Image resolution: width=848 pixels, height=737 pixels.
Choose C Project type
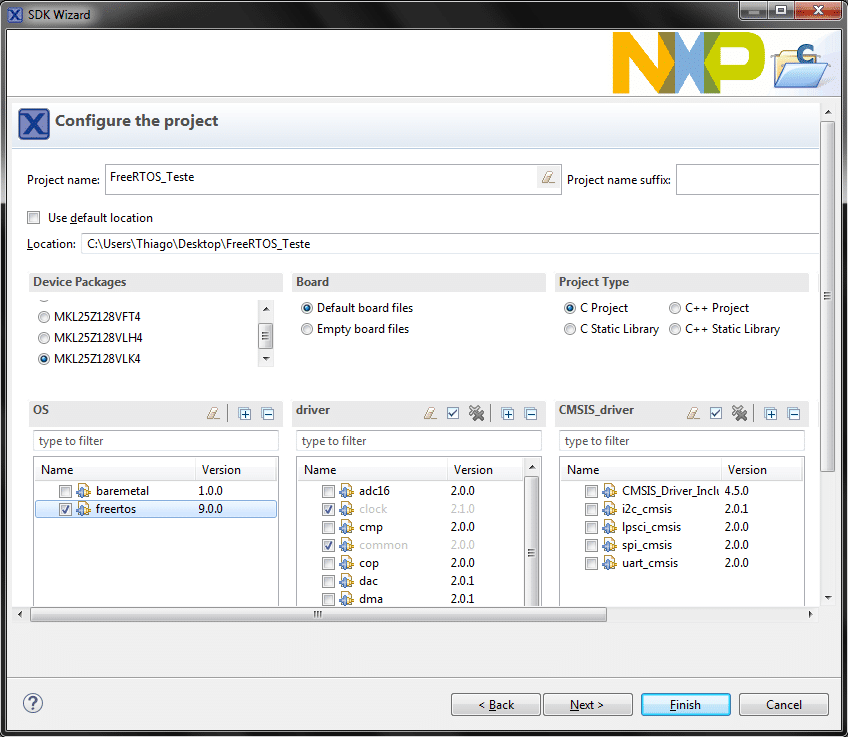569,308
